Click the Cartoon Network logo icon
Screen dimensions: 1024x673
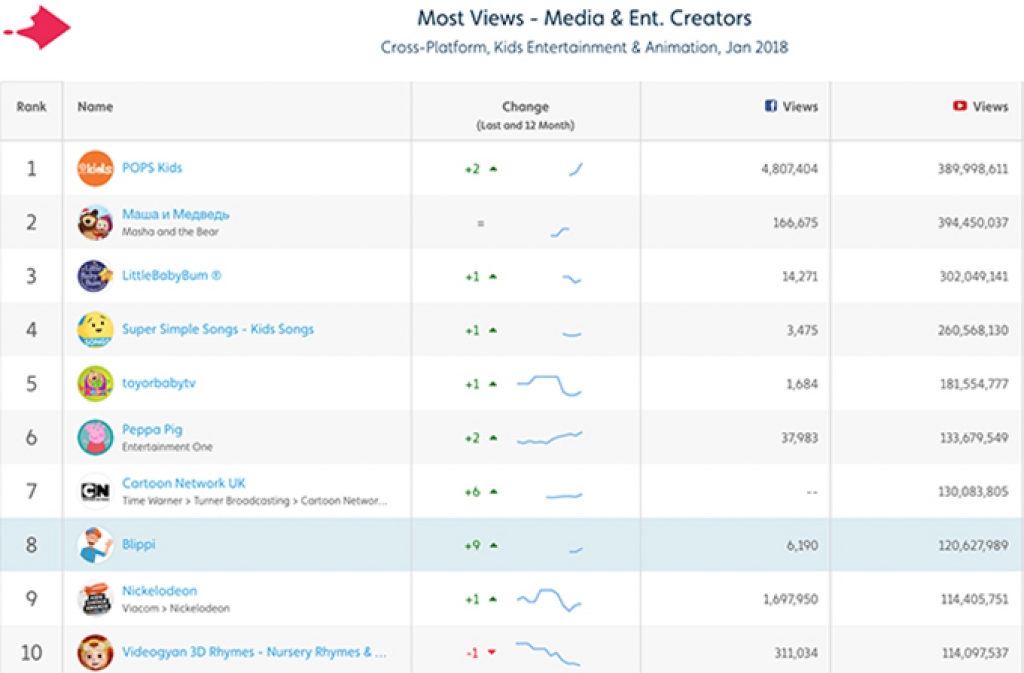point(95,491)
